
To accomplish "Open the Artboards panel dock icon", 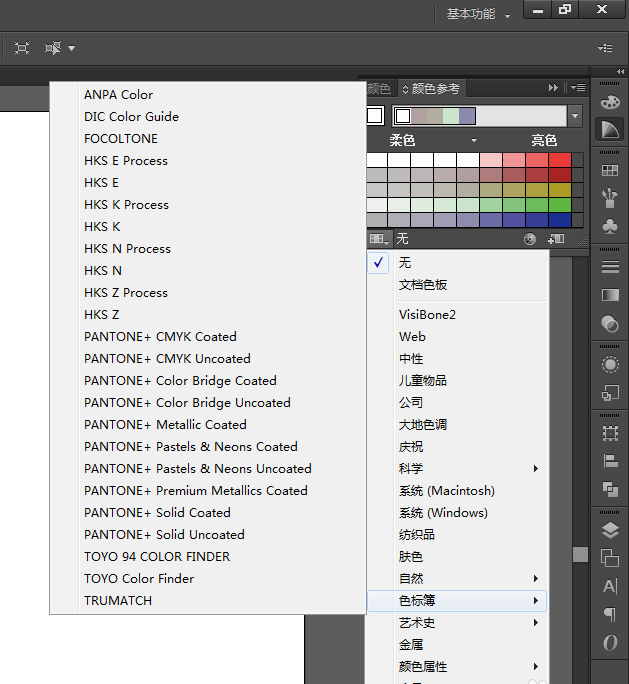I will (610, 558).
